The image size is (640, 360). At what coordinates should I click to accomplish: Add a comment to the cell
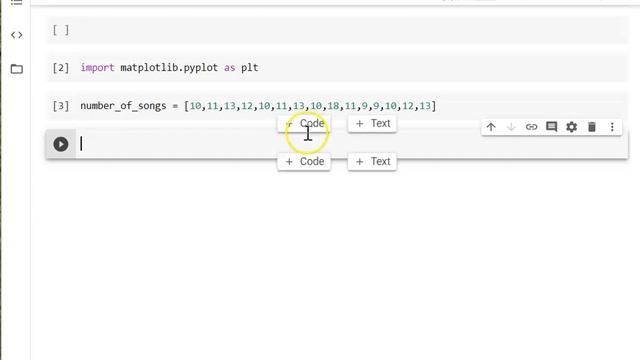[x=551, y=127]
